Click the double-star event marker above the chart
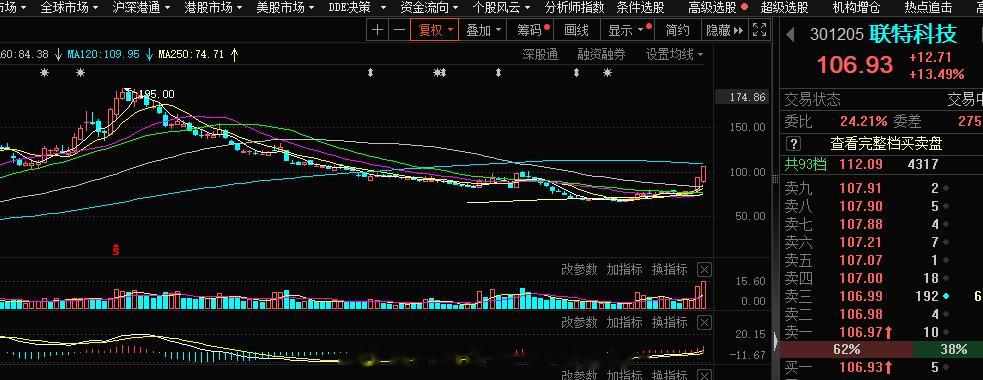This screenshot has height=380, width=983. click(x=440, y=73)
